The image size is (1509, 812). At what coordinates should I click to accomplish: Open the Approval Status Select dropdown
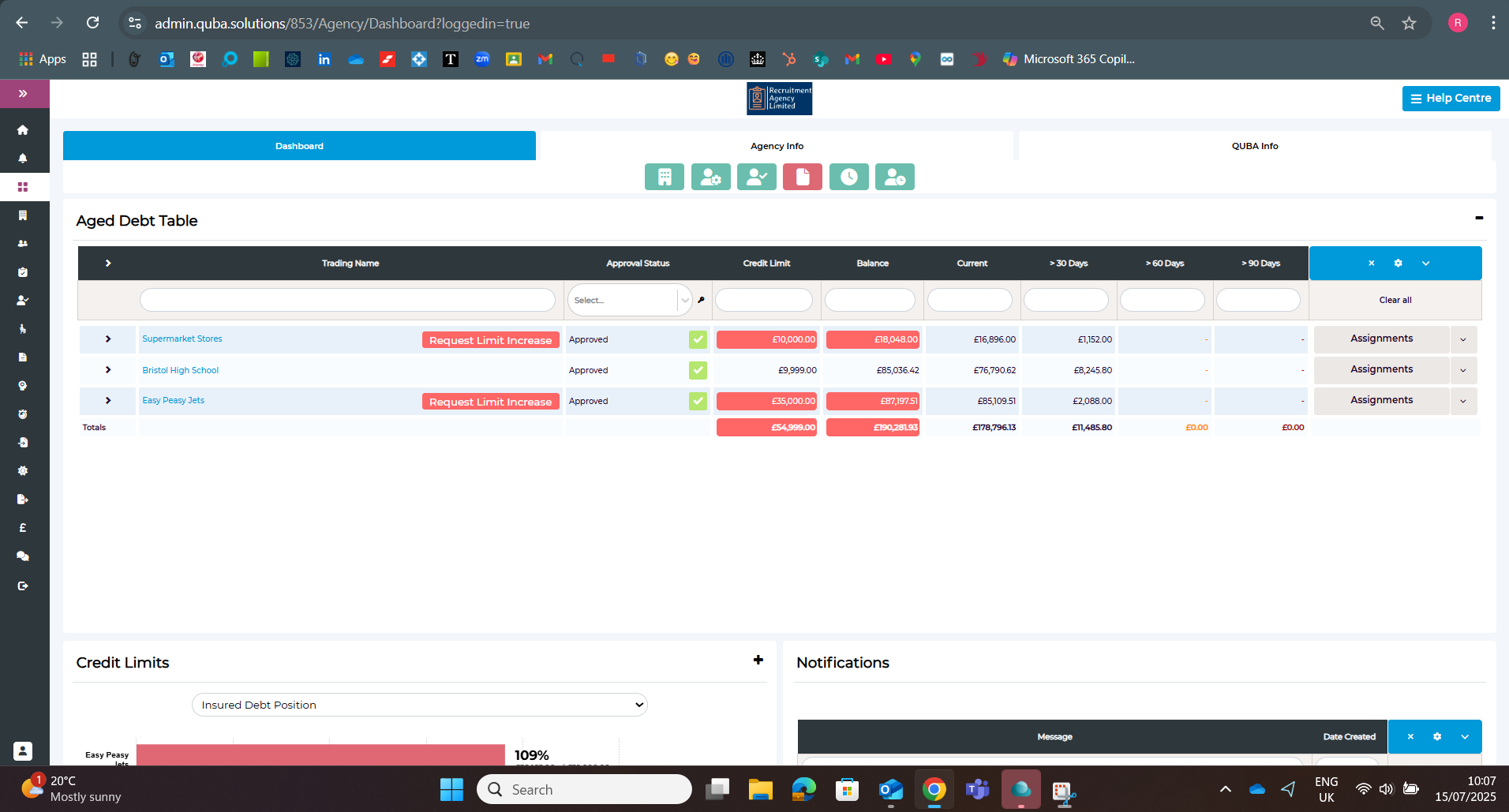point(629,300)
